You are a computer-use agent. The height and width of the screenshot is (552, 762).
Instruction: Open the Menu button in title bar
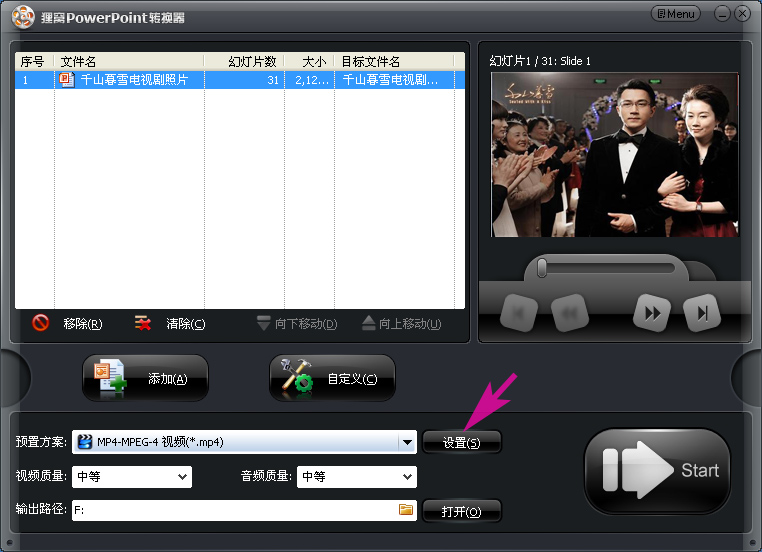(675, 14)
